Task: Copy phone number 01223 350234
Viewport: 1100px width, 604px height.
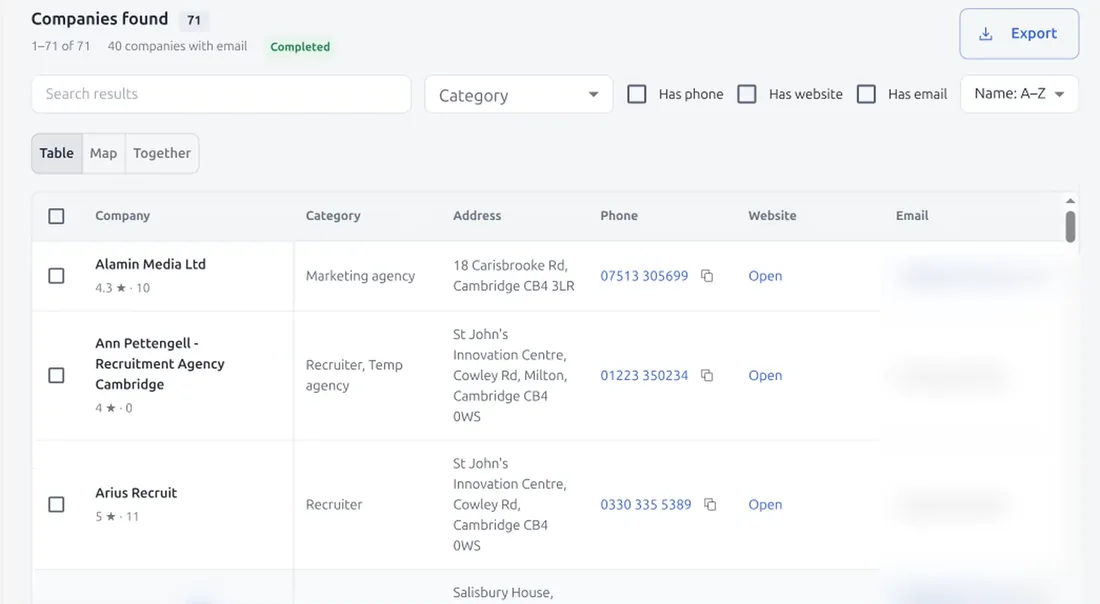Action: (707, 375)
